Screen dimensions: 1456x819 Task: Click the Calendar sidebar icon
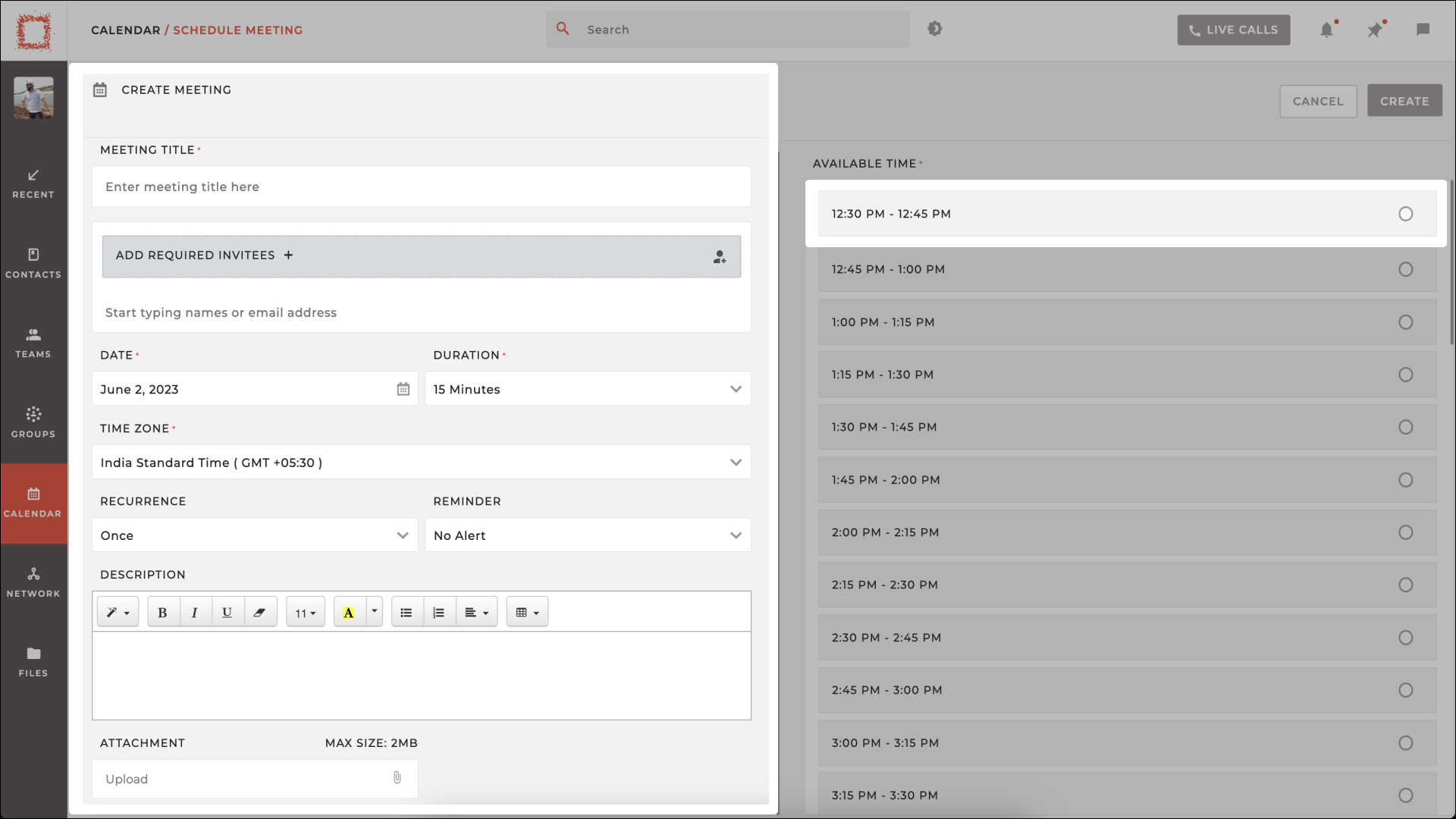coord(33,501)
